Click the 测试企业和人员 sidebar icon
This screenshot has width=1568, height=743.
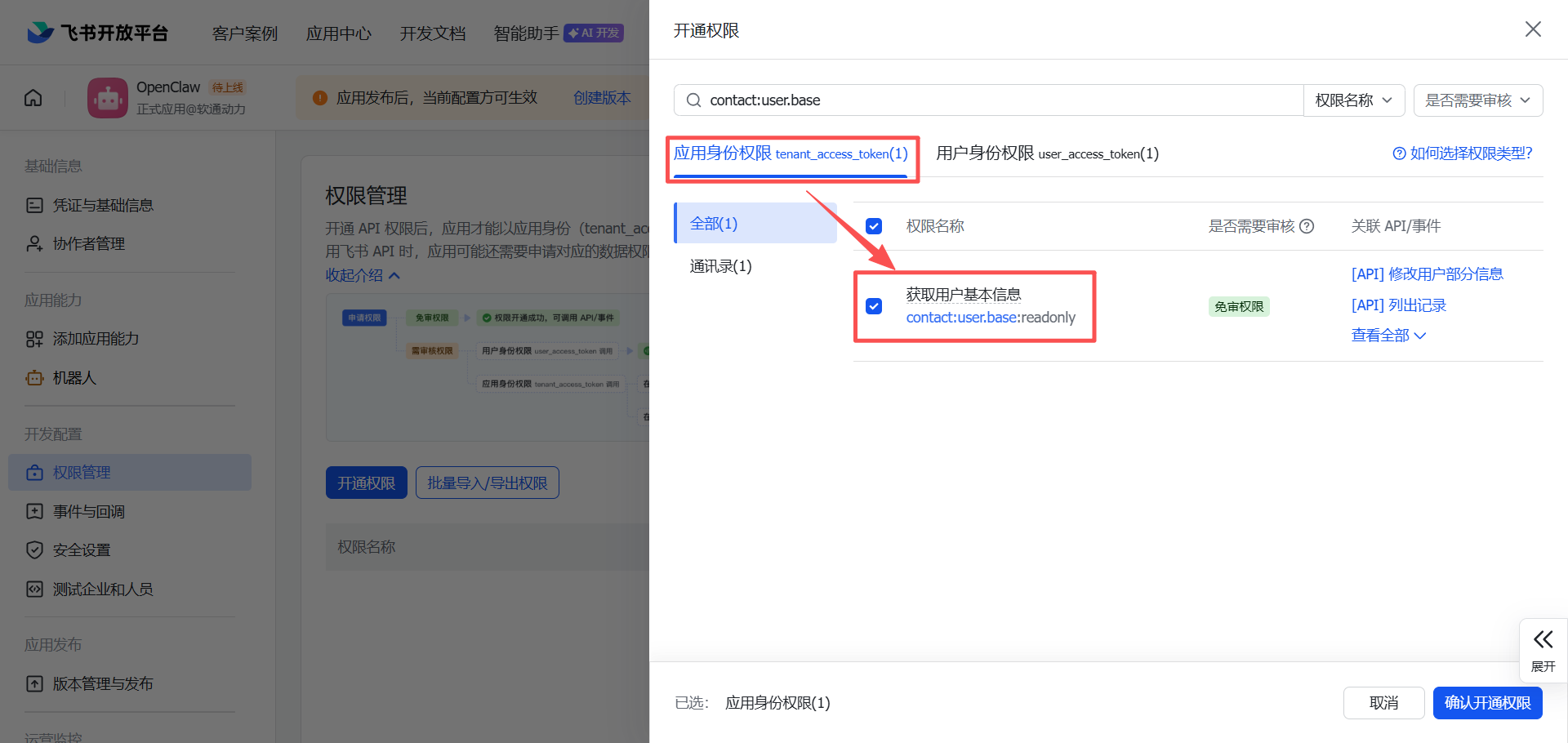[x=34, y=590]
